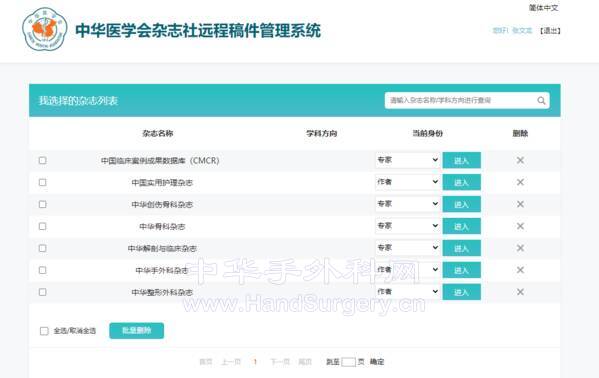Viewport: 599px width, 378px height.
Task: Delete 中华解剖与临床杂志 row with X icon
Action: click(520, 248)
